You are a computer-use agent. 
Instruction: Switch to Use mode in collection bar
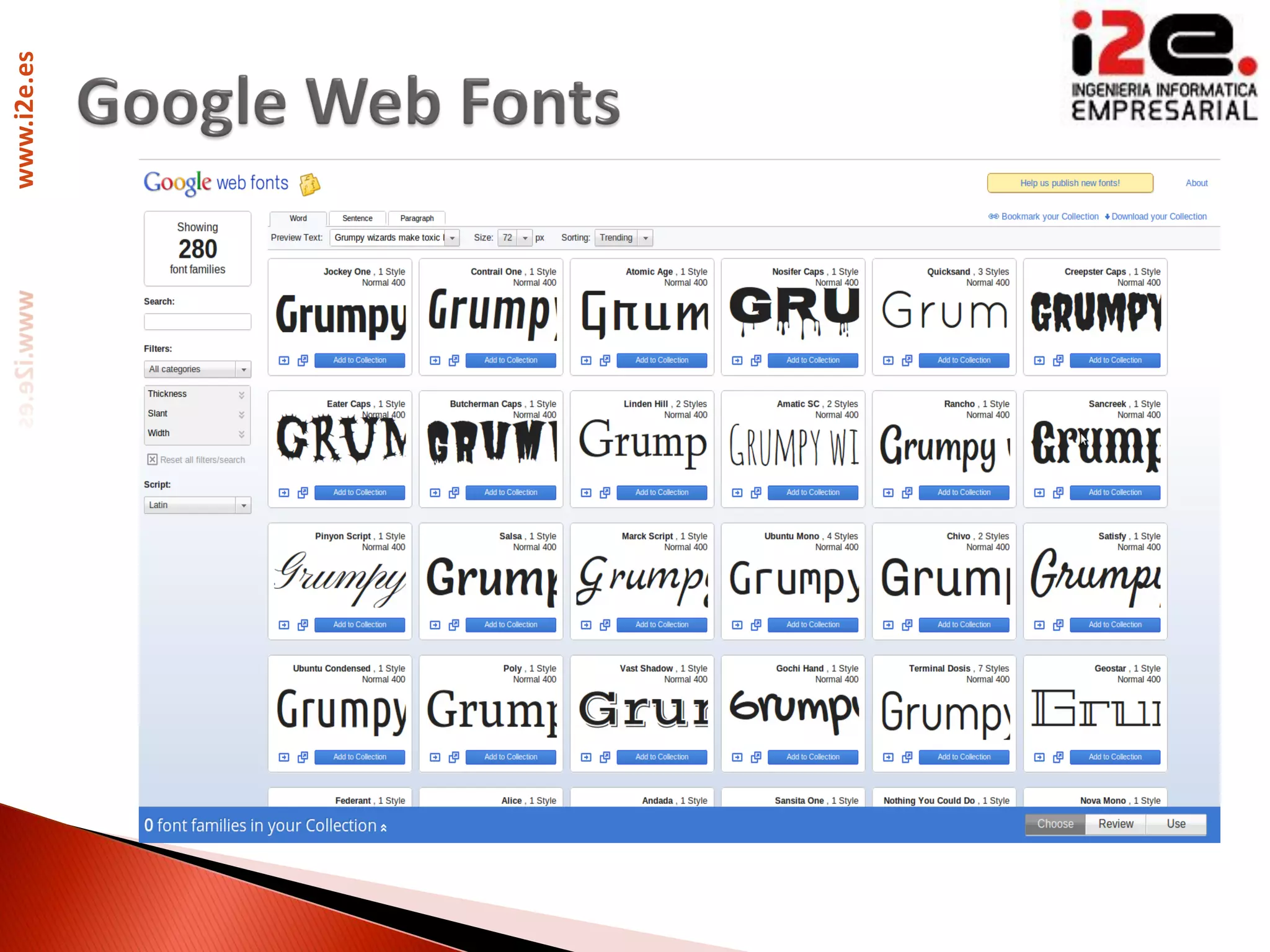1175,824
